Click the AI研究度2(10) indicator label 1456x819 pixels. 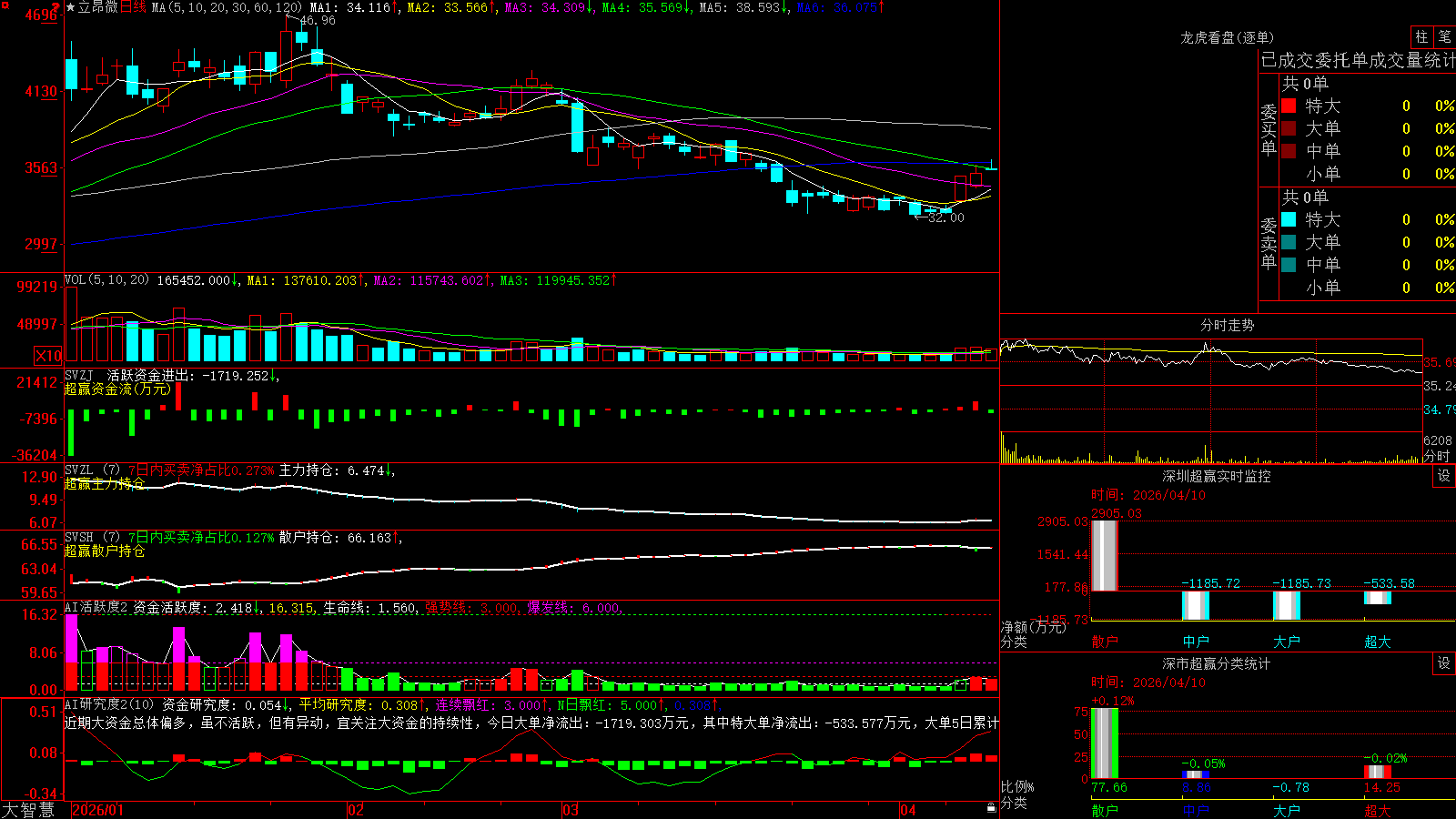[x=109, y=704]
